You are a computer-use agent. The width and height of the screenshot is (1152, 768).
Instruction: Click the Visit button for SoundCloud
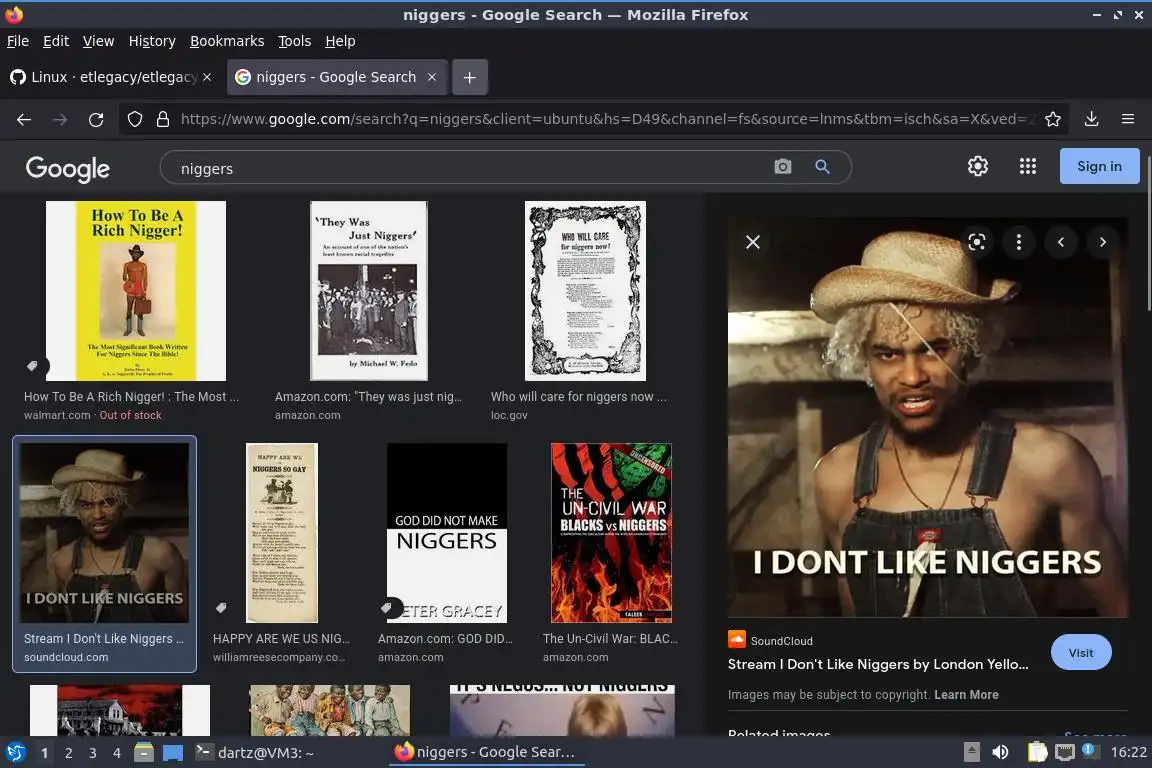coord(1081,653)
